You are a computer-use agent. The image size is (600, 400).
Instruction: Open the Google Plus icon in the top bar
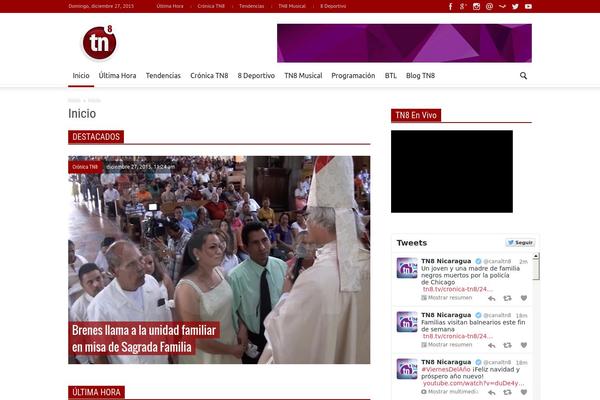463,7
